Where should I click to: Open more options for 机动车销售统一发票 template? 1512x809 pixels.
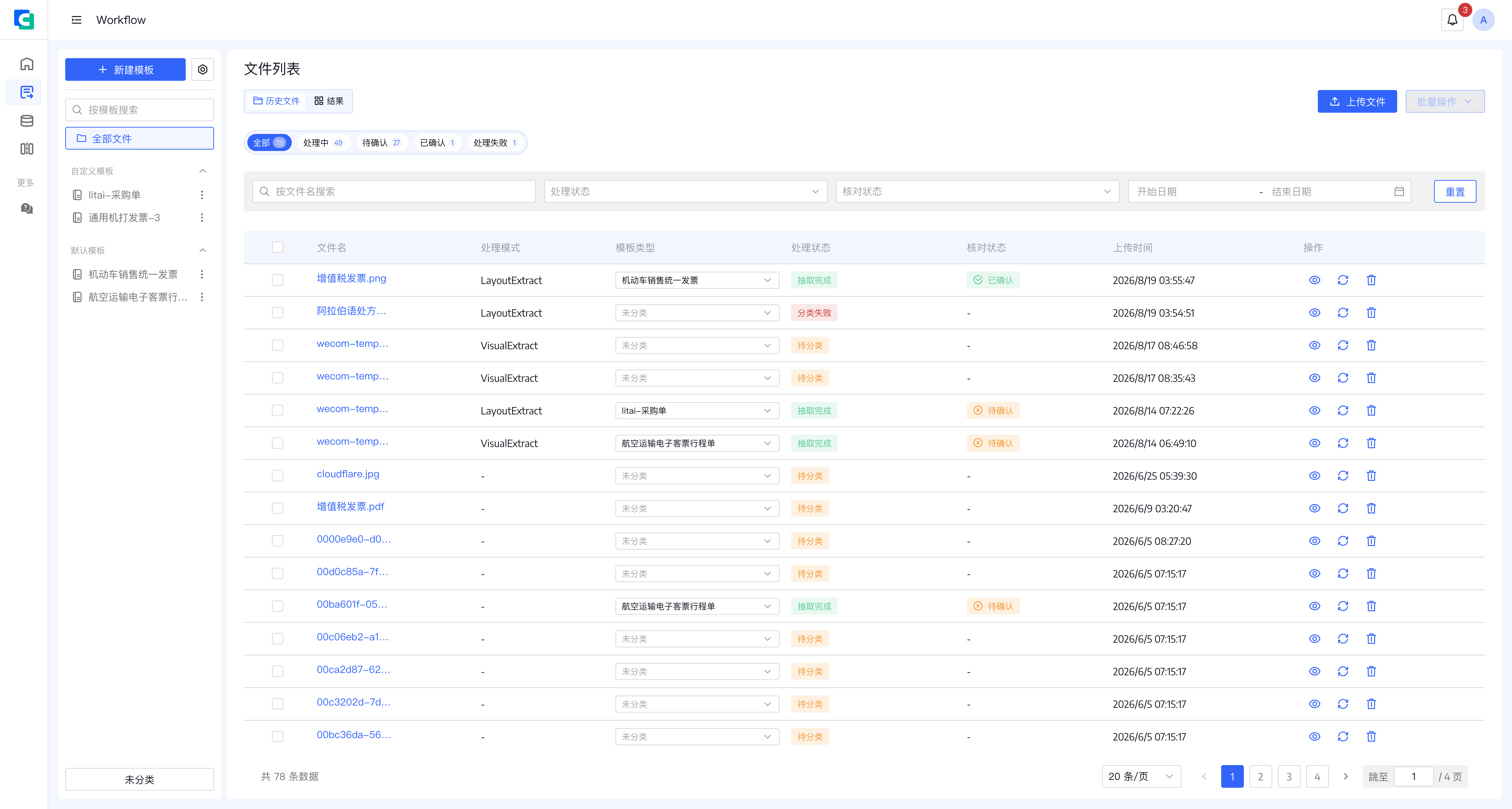[202, 274]
